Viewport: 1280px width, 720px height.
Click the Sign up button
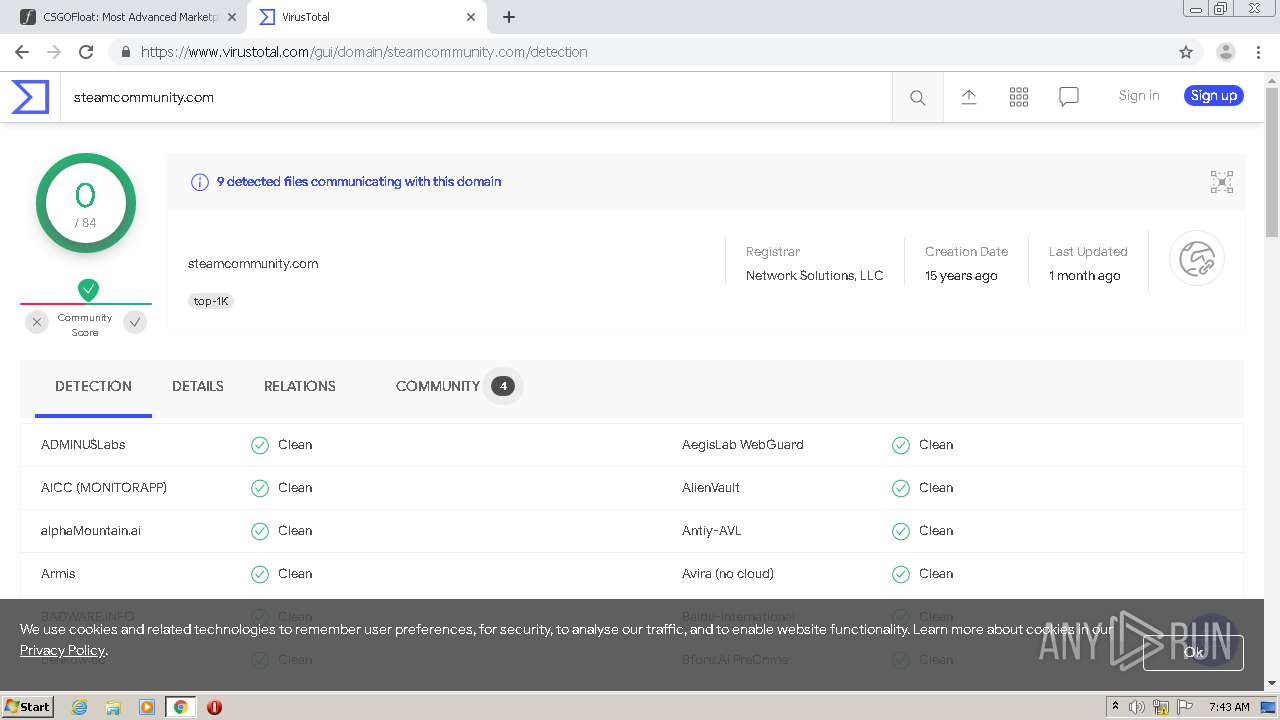point(1214,95)
